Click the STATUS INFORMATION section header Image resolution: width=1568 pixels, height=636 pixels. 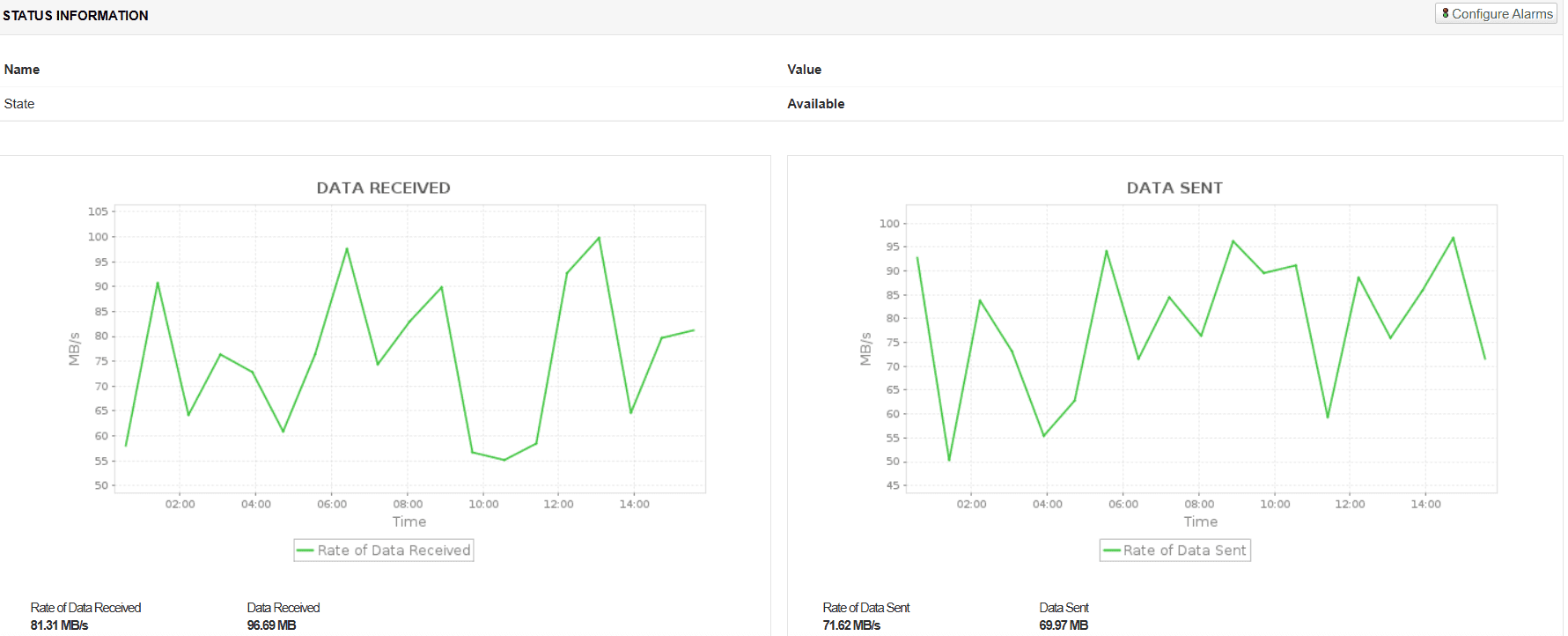tap(76, 16)
